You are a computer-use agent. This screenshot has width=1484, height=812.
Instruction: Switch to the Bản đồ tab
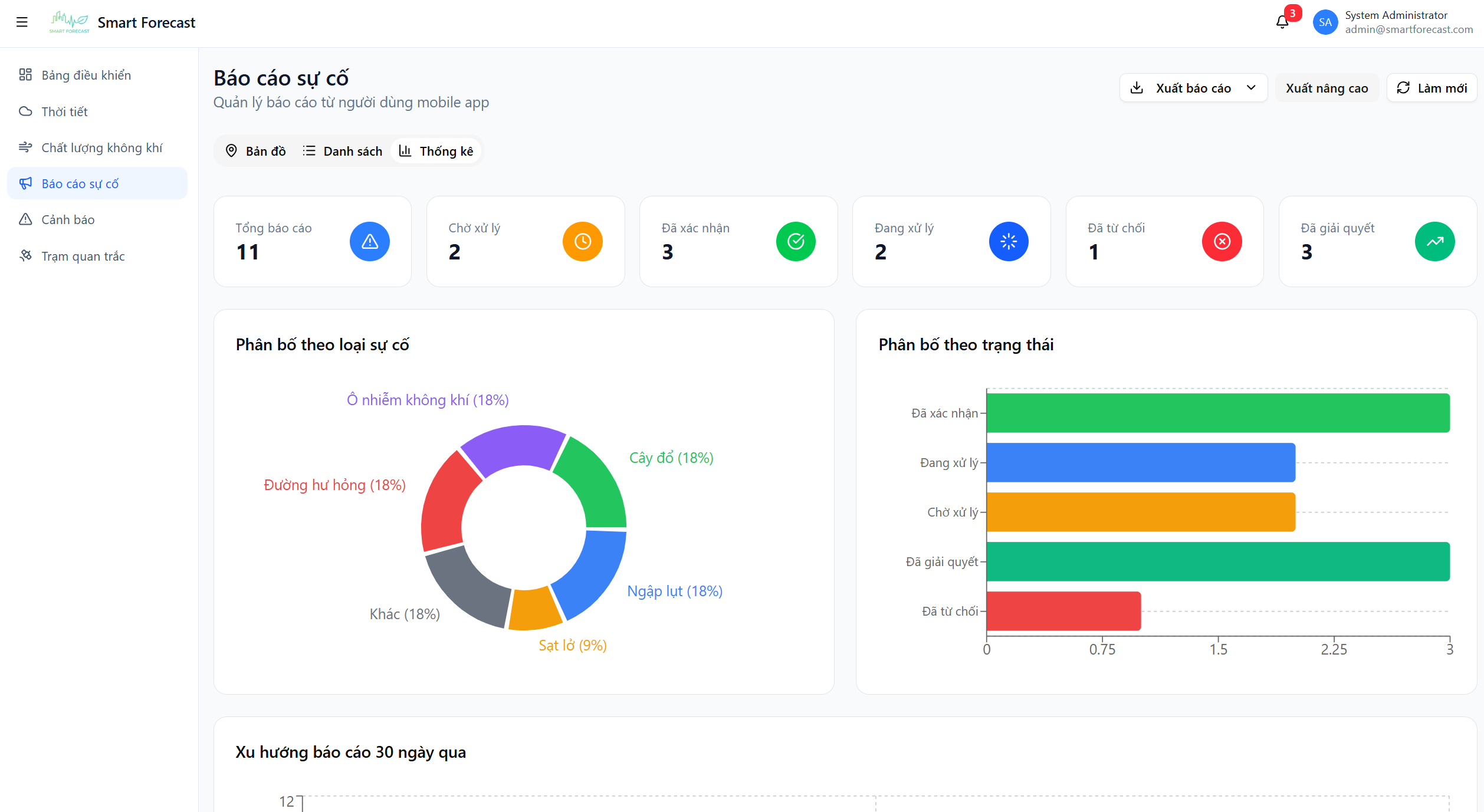pyautogui.click(x=256, y=151)
